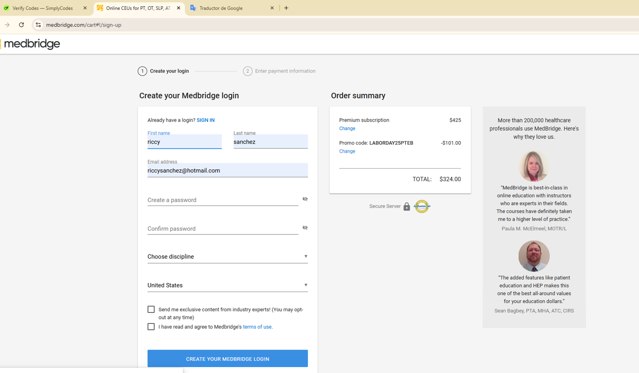Show password in Confirm password field
This screenshot has width=639, height=373.
pos(305,227)
